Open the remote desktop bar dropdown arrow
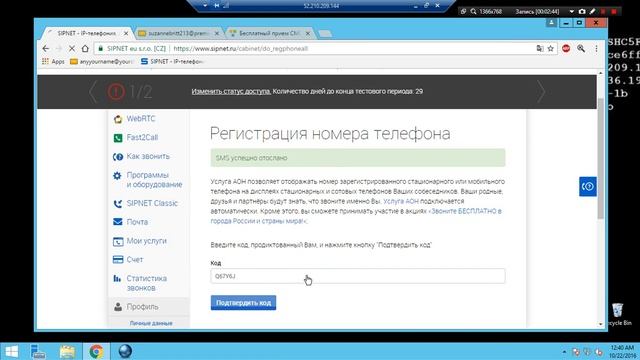The image size is (640, 360). point(205,6)
